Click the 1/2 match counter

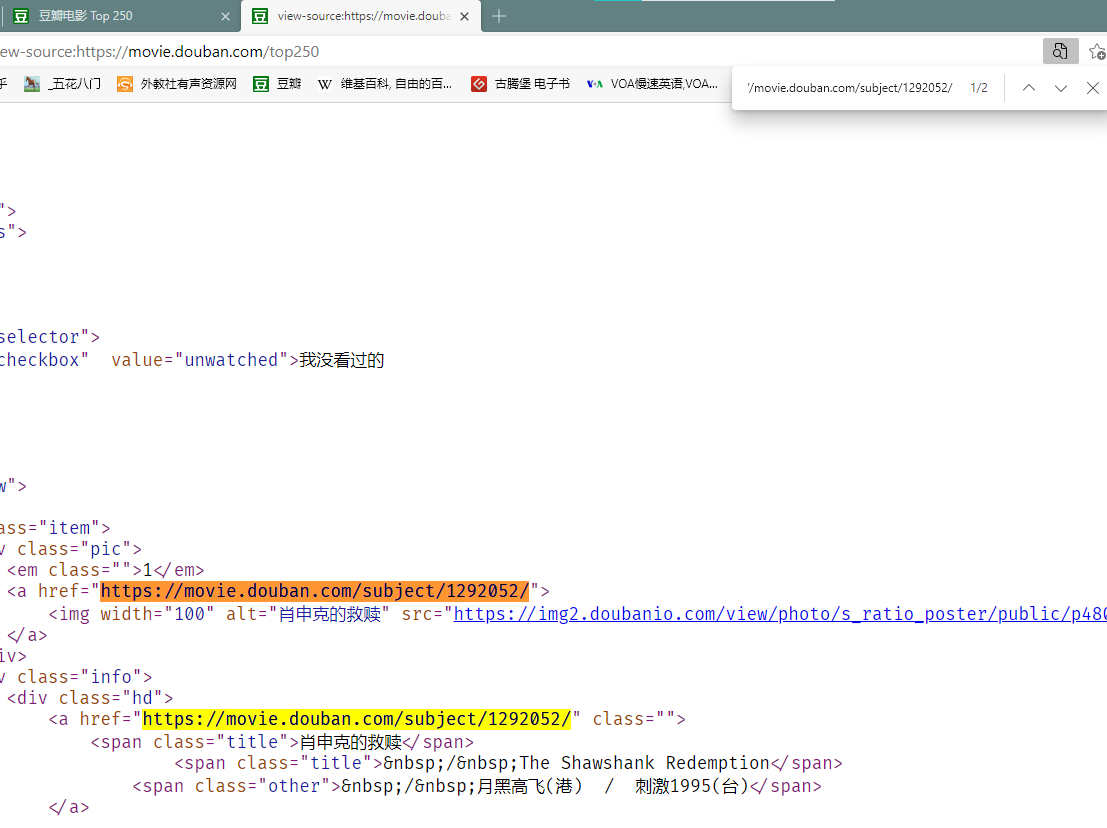coord(979,88)
